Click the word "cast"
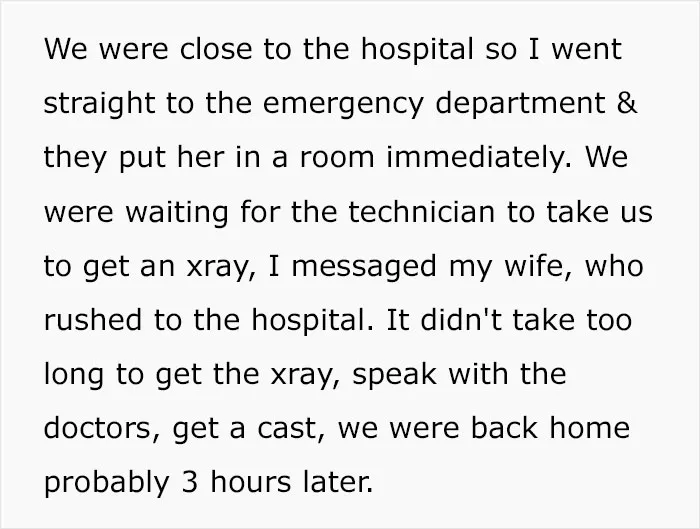The image size is (700, 529). point(291,429)
